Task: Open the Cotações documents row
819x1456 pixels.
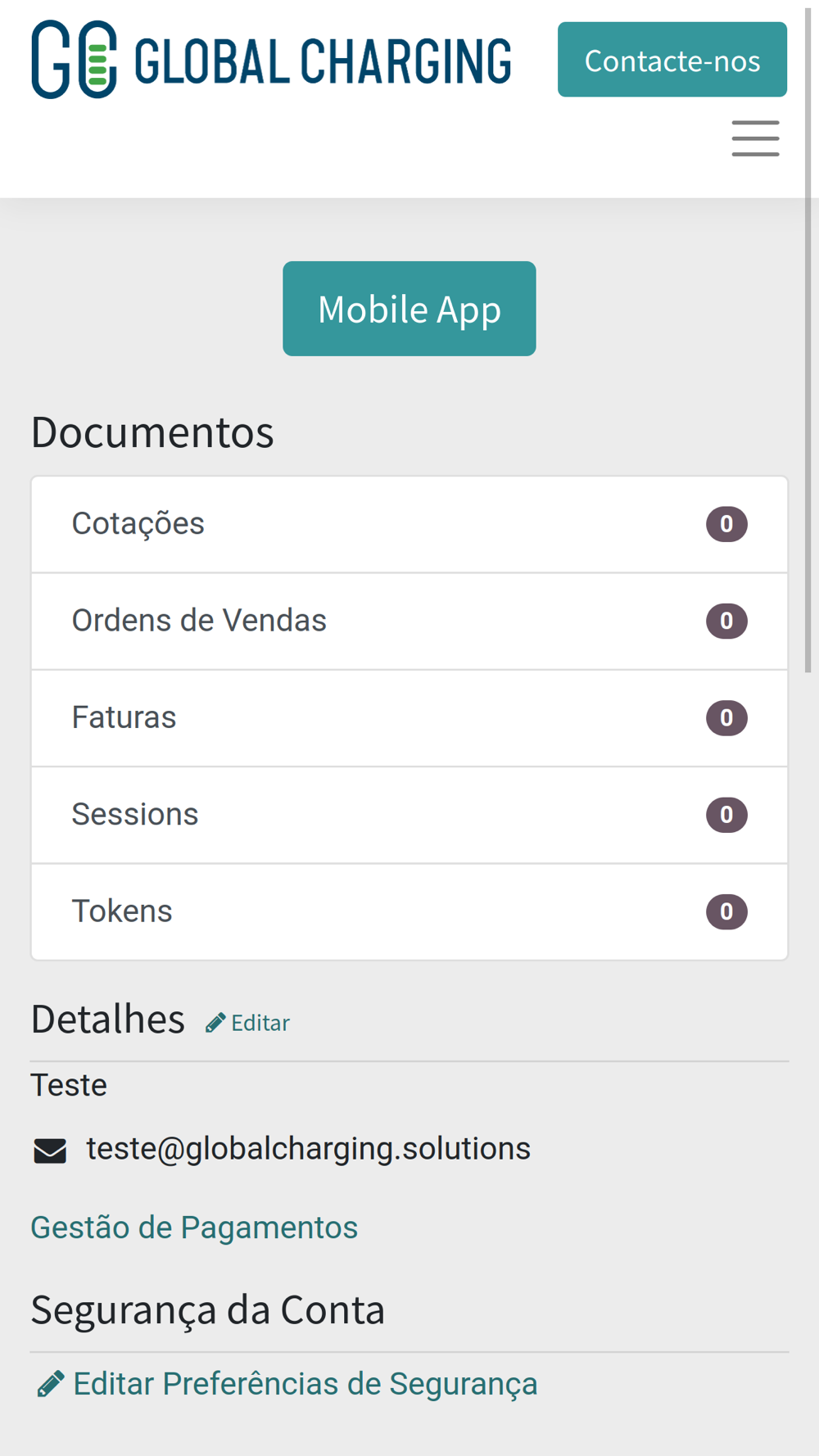Action: coord(409,524)
